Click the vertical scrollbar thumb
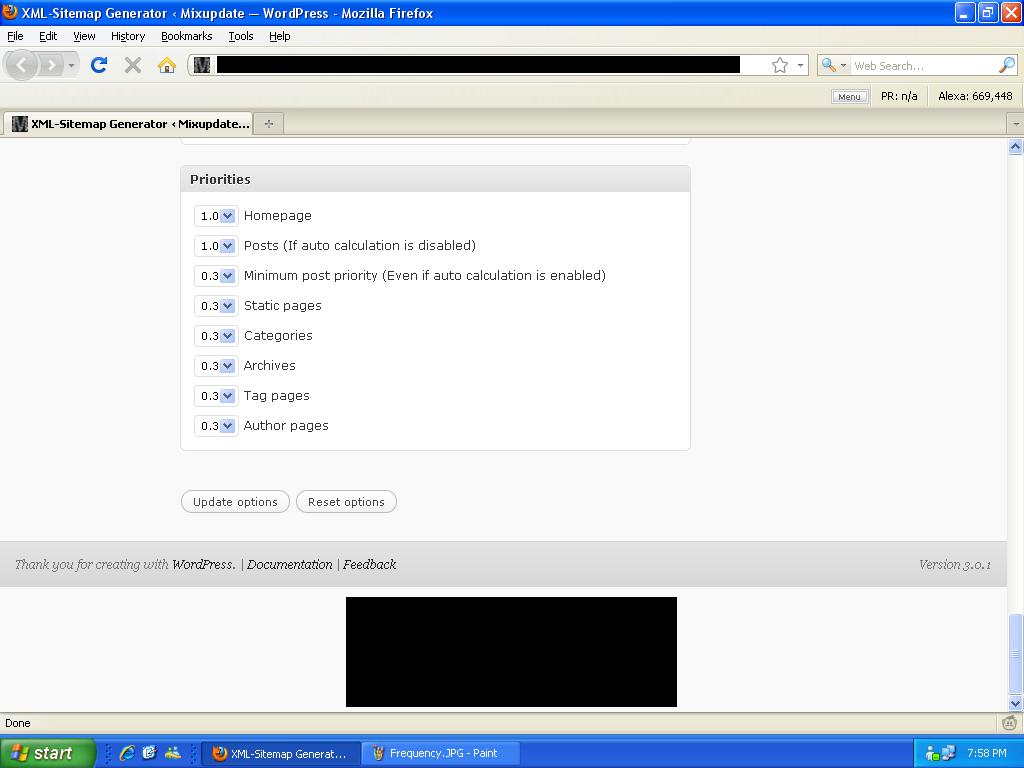The image size is (1024, 768). tap(1016, 653)
